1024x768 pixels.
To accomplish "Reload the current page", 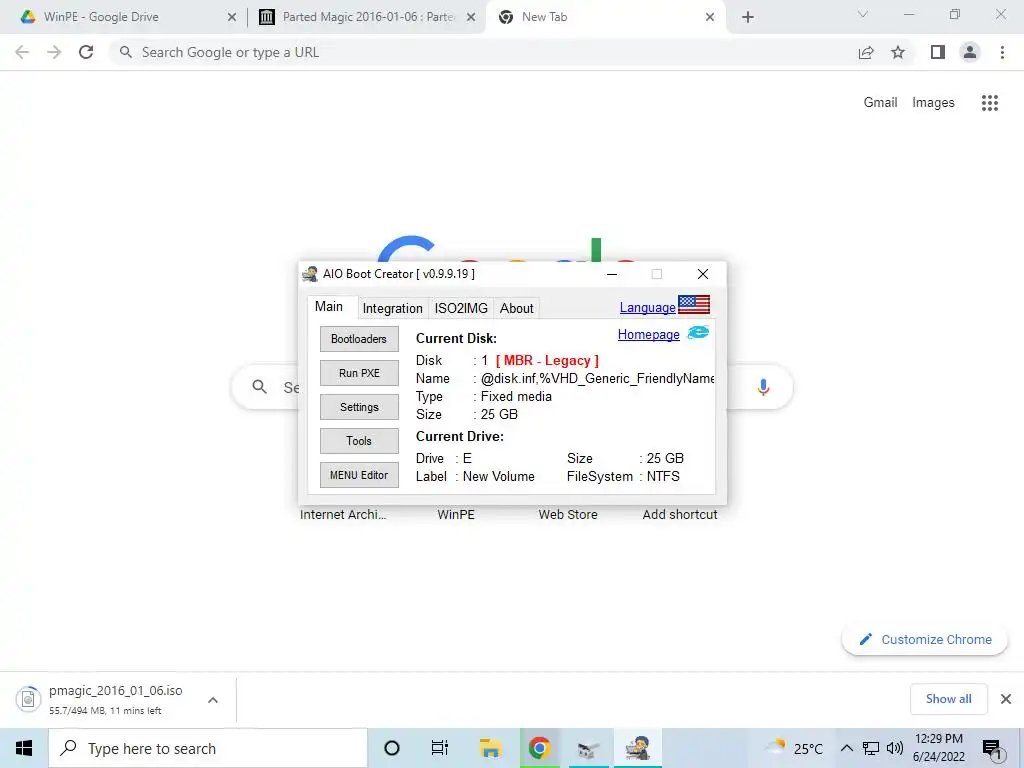I will tap(86, 52).
